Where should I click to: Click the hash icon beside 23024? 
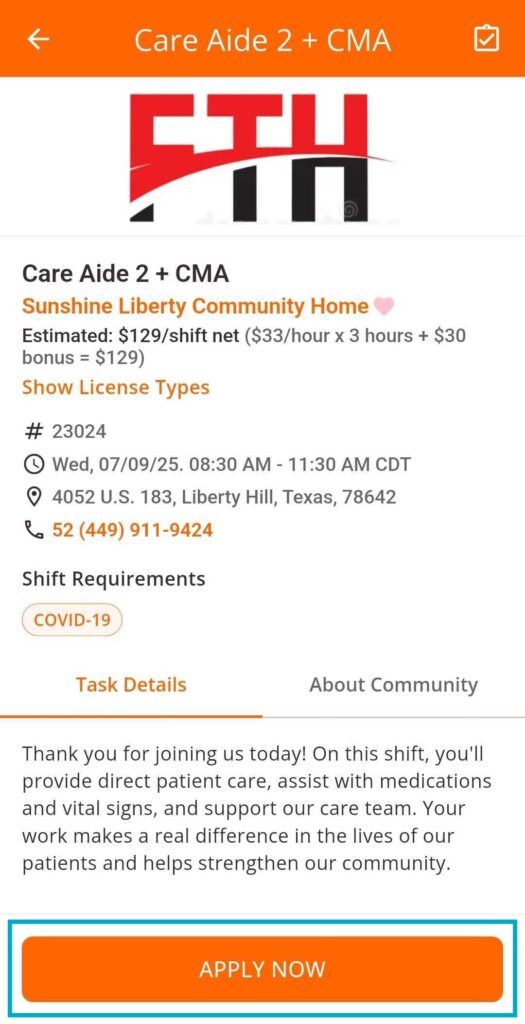[x=34, y=432]
